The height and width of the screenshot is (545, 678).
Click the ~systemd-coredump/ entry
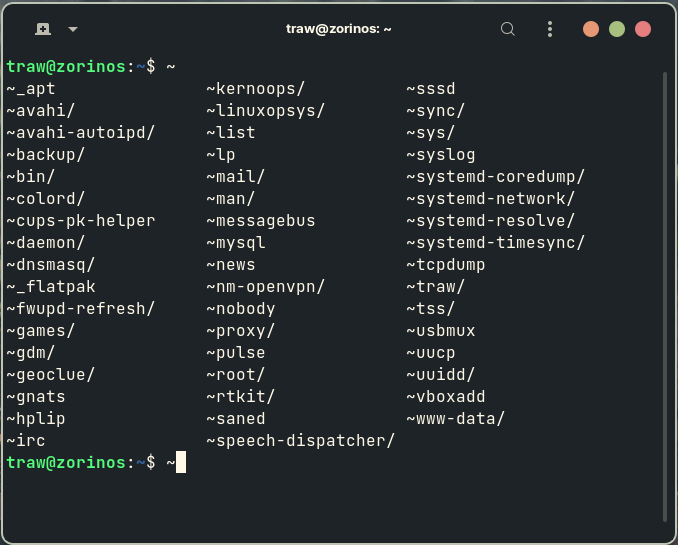(x=496, y=176)
